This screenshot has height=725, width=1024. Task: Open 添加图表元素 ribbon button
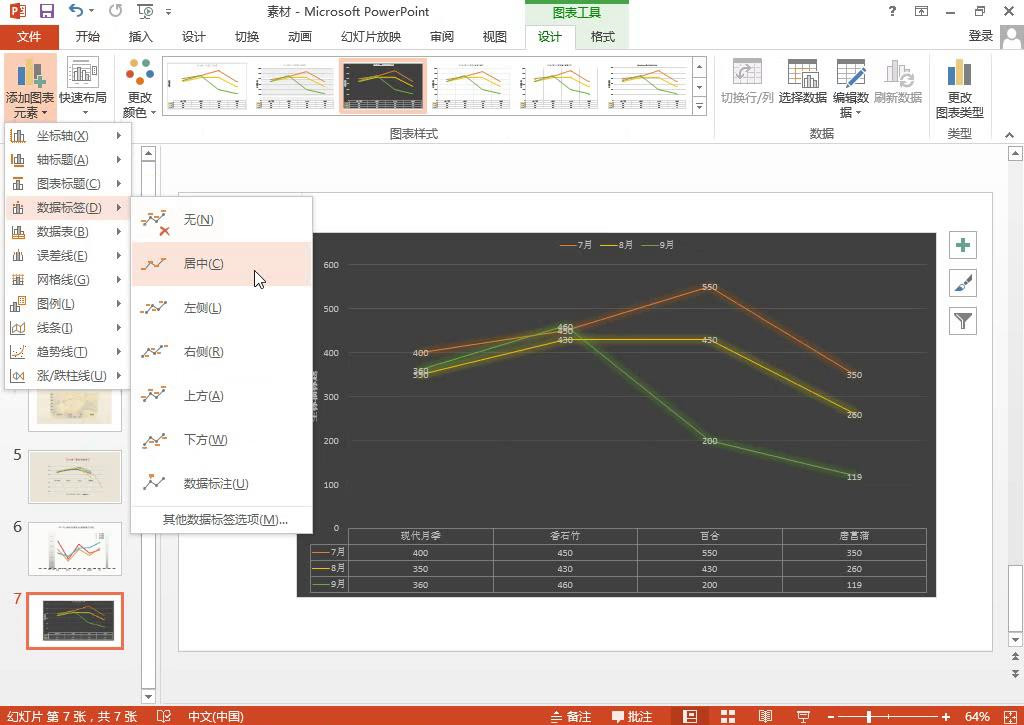(x=30, y=88)
